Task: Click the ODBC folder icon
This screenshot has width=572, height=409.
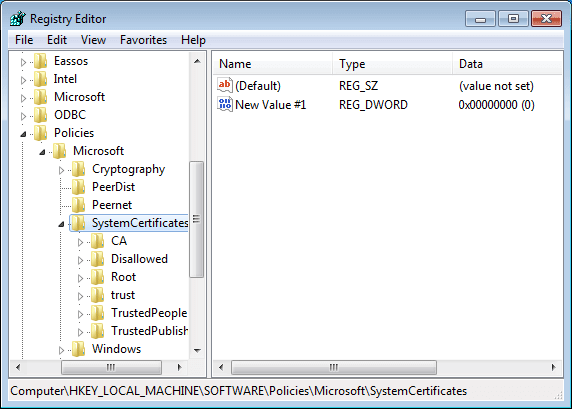Action: point(40,115)
